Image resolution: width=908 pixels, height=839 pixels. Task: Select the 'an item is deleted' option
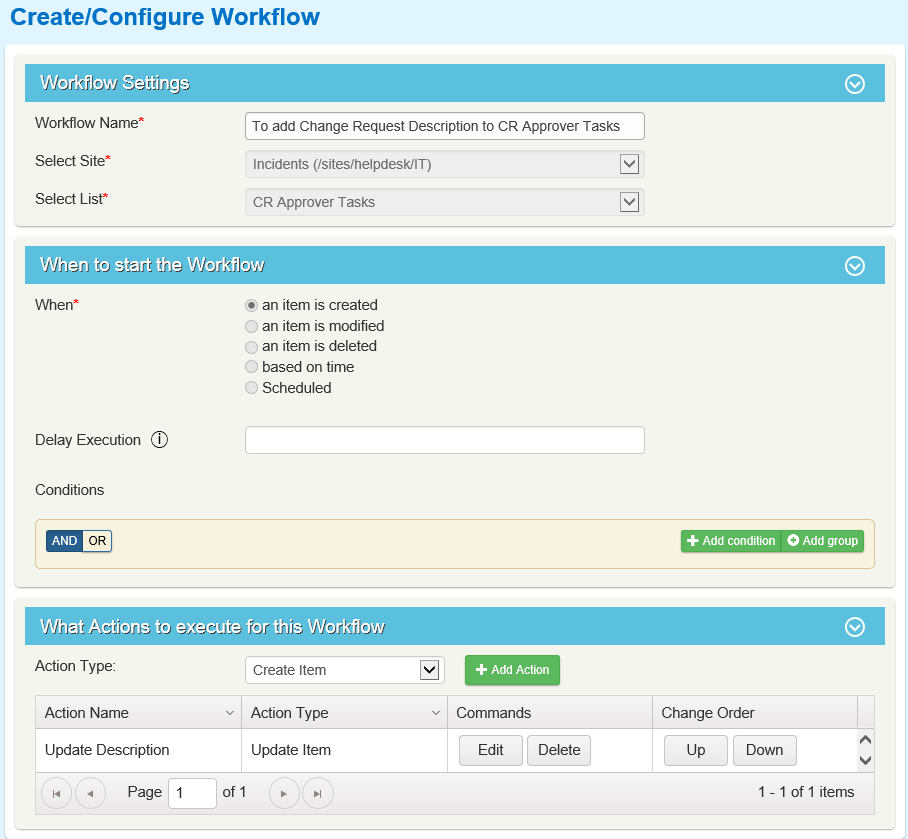tap(252, 346)
